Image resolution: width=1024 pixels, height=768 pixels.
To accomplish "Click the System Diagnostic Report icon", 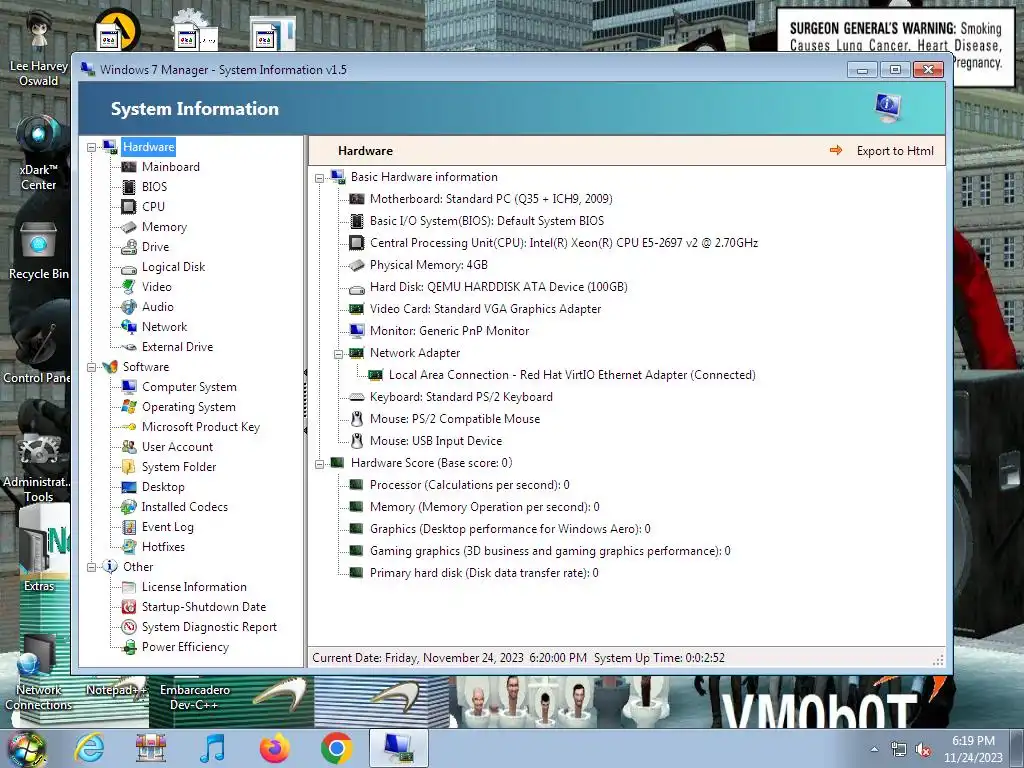I will point(129,627).
